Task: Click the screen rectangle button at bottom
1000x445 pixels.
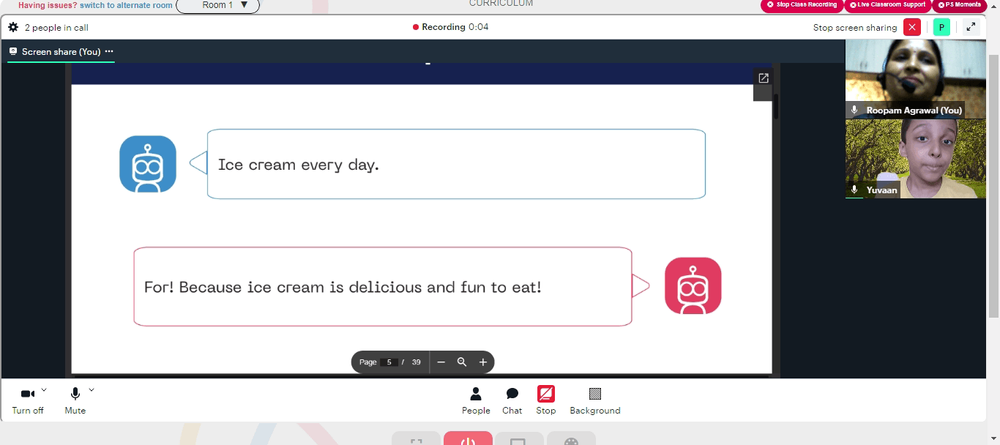Action: [x=519, y=439]
